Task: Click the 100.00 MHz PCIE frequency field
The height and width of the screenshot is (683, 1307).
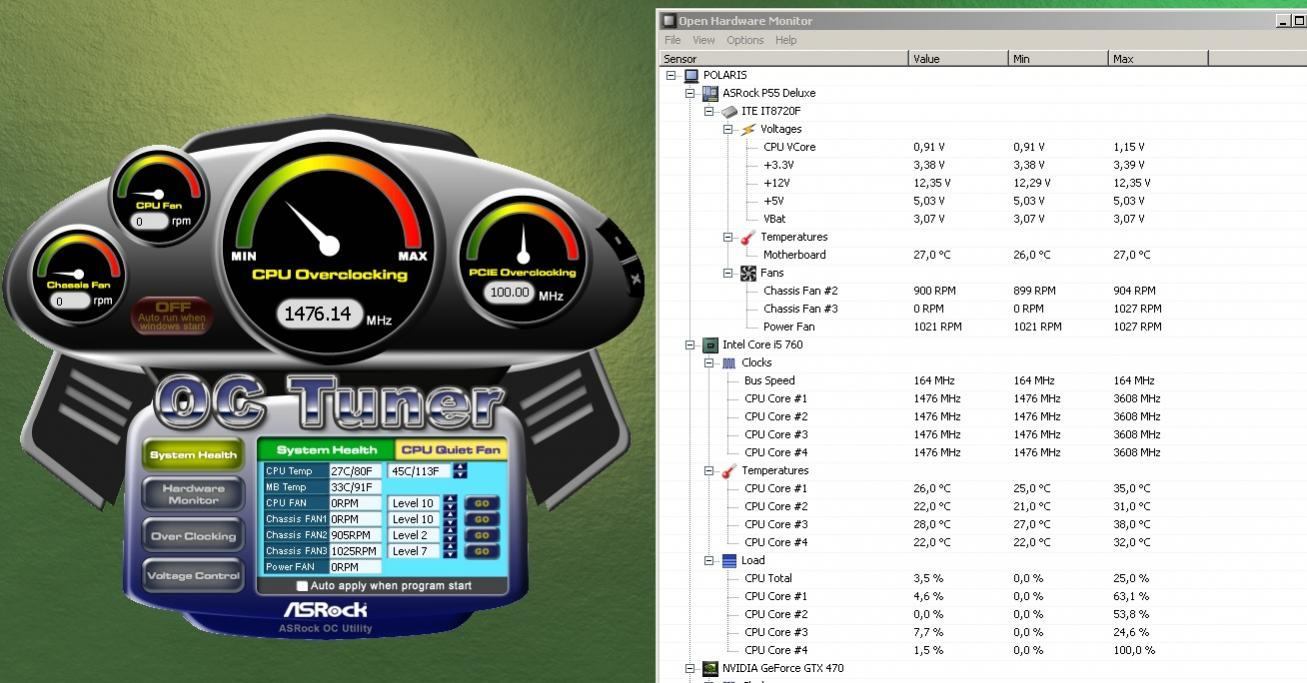Action: [x=509, y=294]
